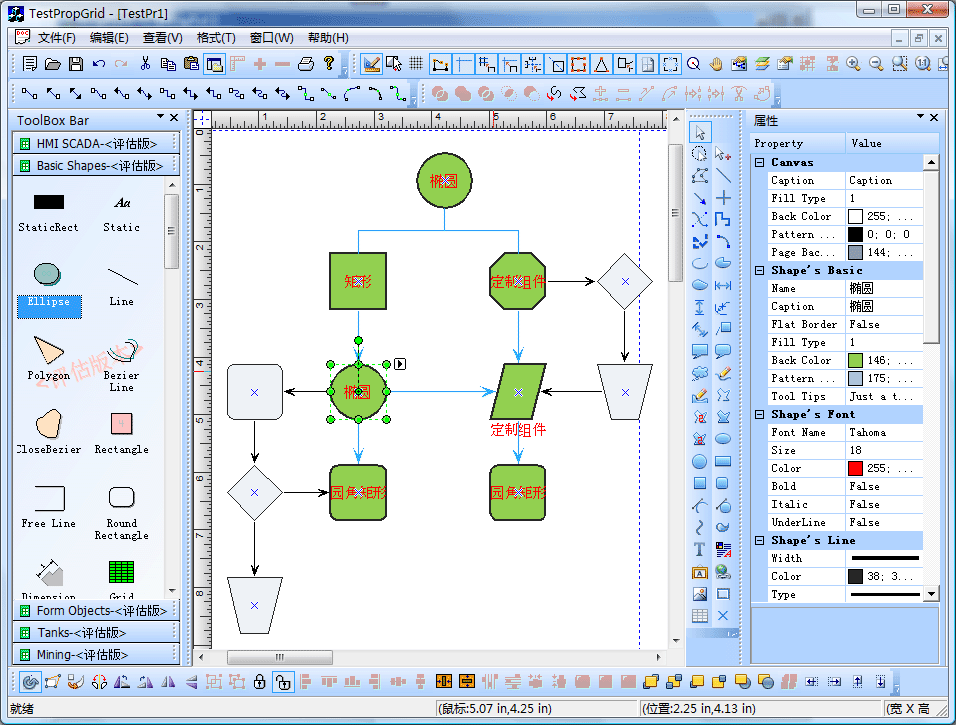Select the pointer arrow tool in palette
Image resolution: width=956 pixels, height=725 pixels.
point(699,132)
